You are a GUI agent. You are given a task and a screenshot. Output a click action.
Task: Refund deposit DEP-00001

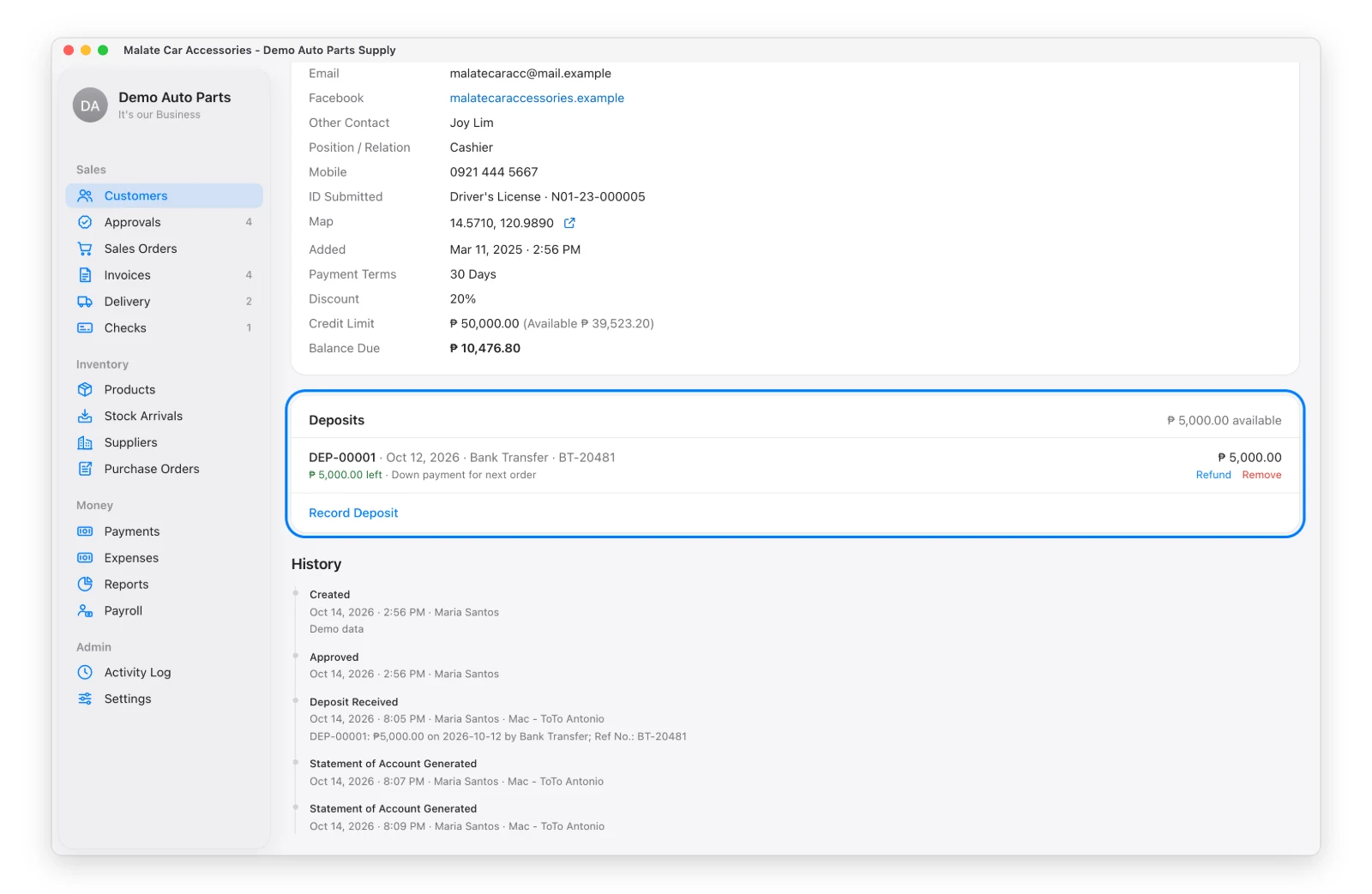[1213, 475]
